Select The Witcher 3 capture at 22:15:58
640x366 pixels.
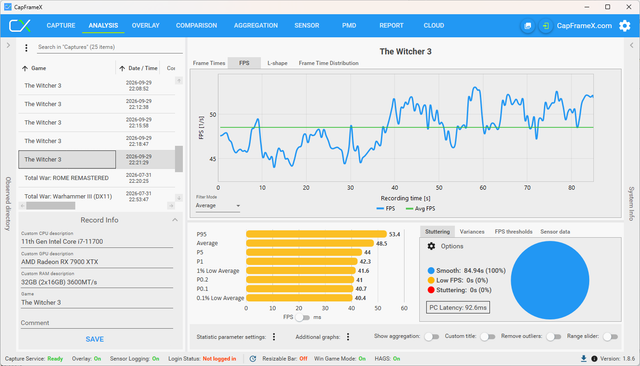(97, 122)
